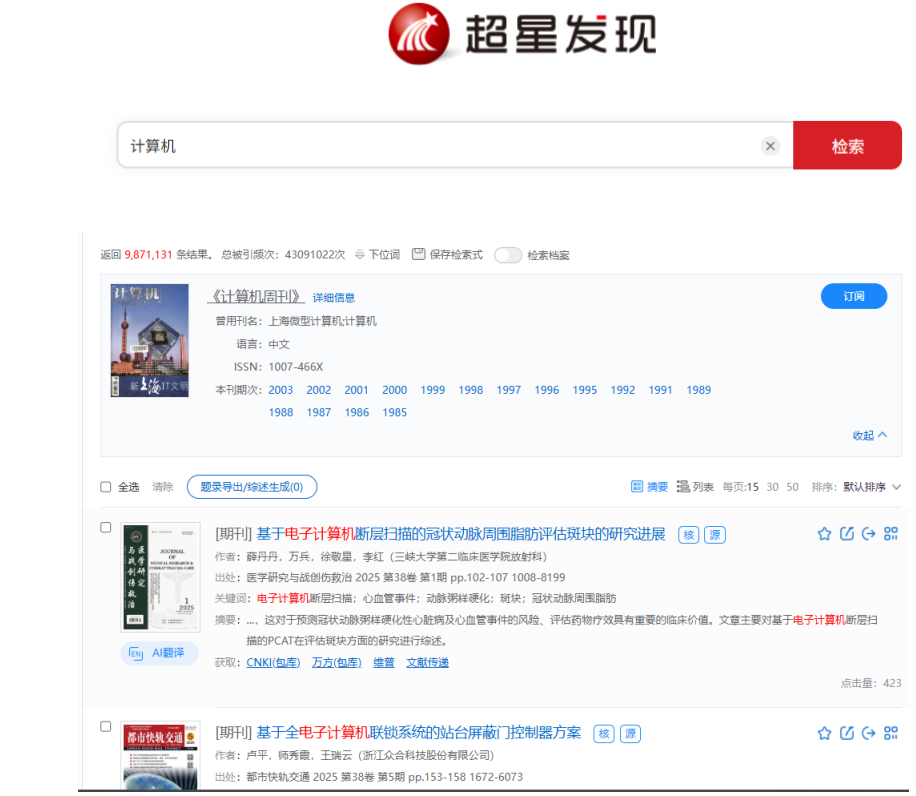Click the AI翻译 button

coord(159,653)
